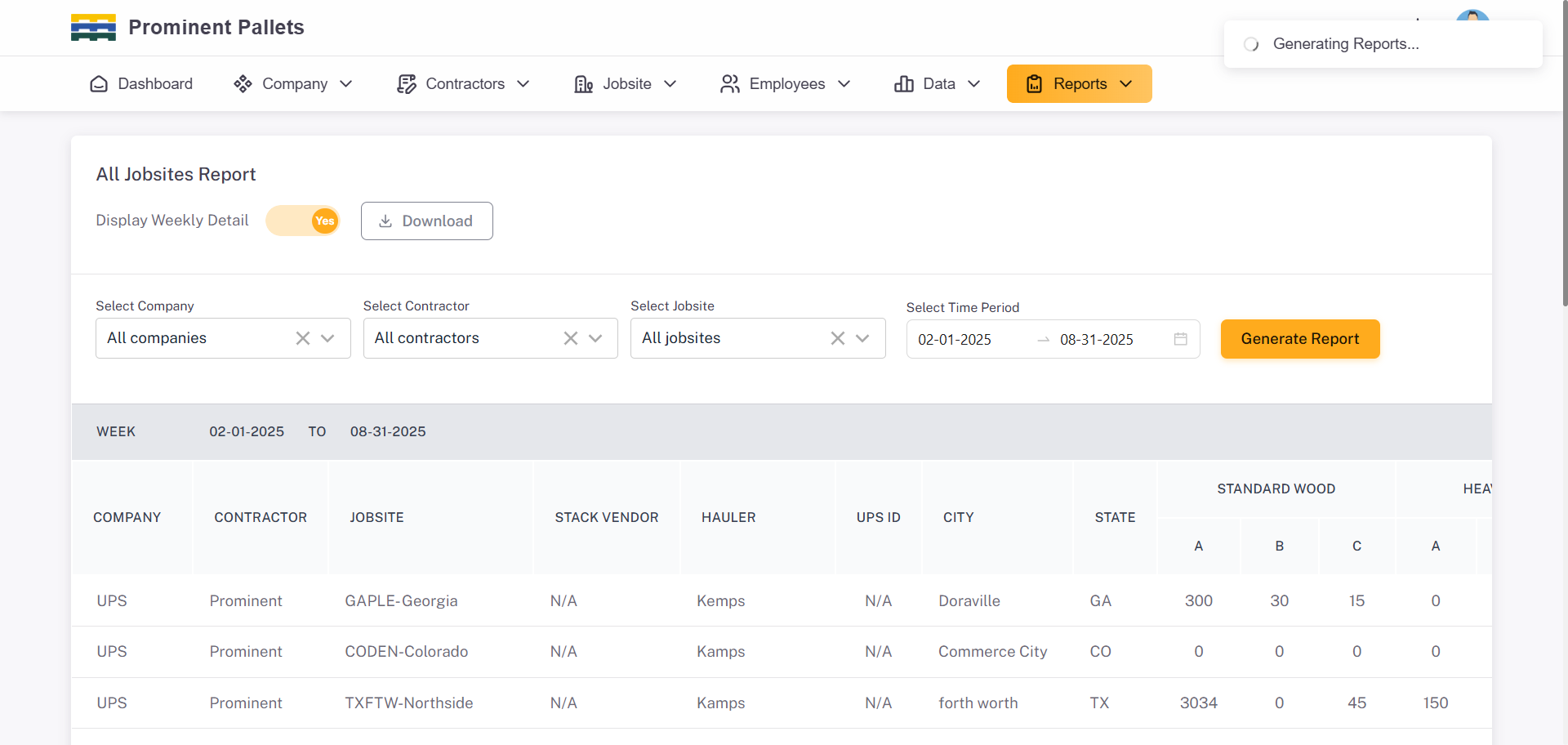Click the Dashboard home icon
The width and height of the screenshot is (1568, 745).
pyautogui.click(x=99, y=84)
